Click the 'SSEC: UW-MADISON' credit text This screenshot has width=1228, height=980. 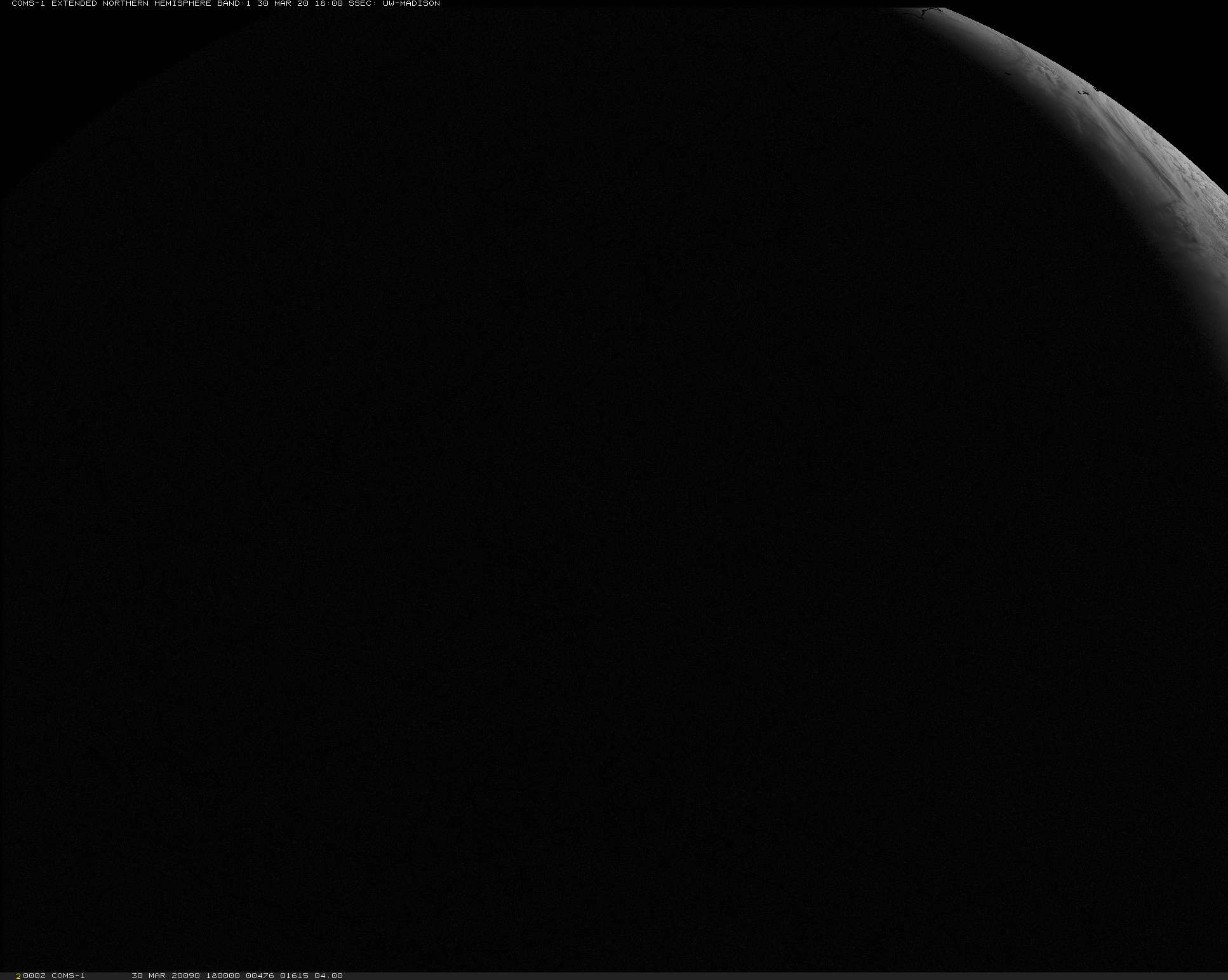(x=394, y=3)
